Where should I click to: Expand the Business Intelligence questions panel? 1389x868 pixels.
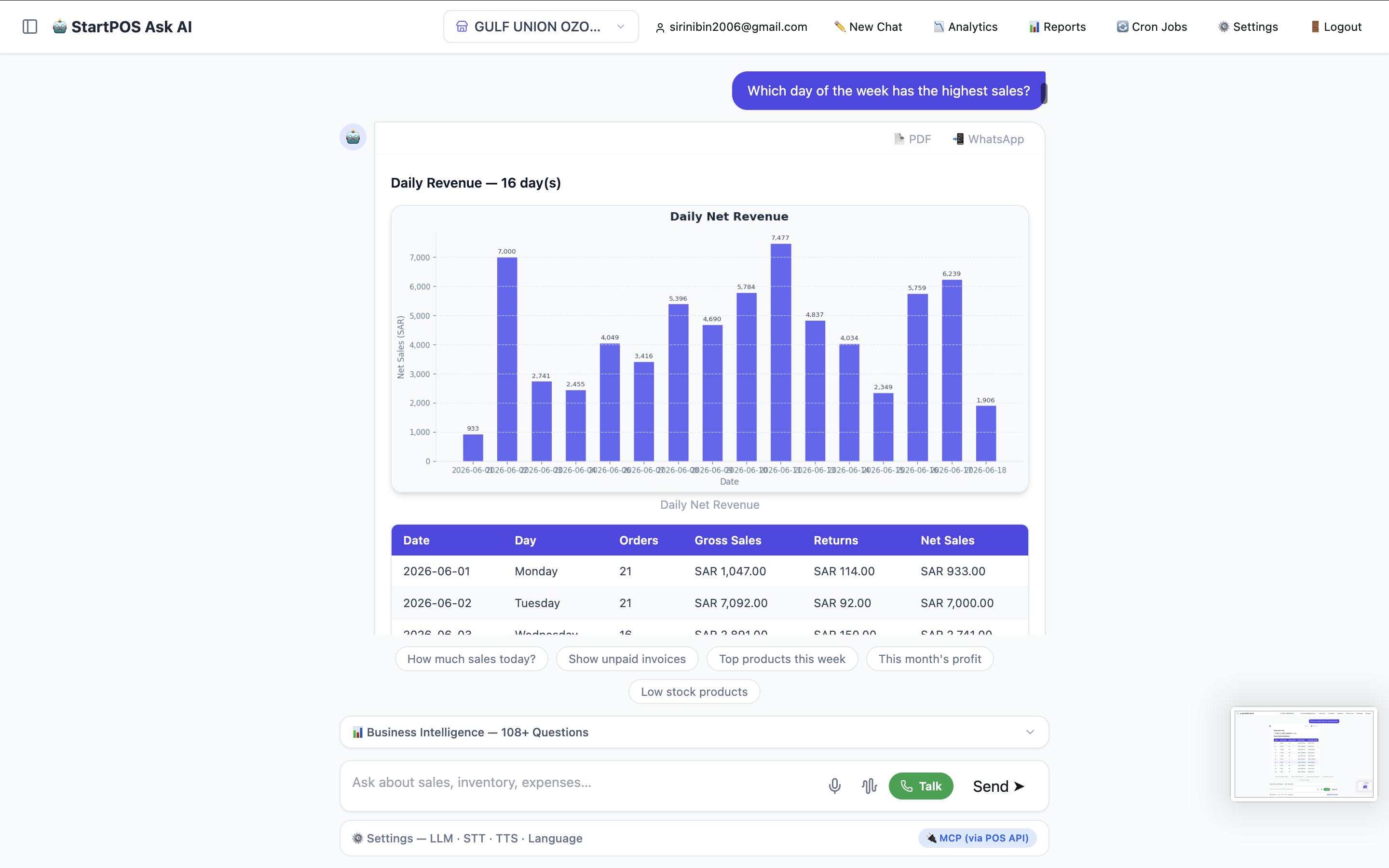[694, 732]
